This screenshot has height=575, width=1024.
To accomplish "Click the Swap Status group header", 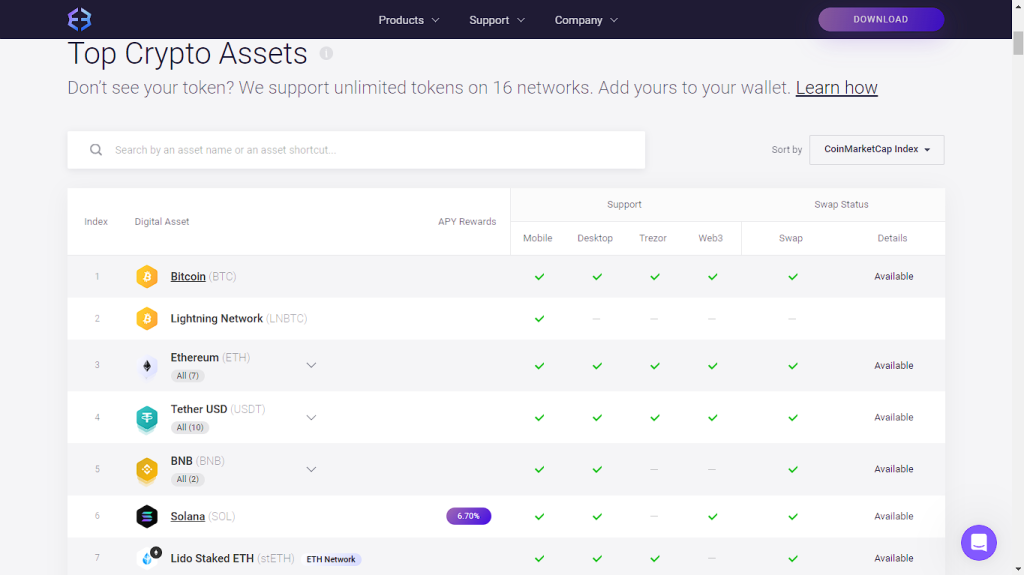I will [841, 205].
